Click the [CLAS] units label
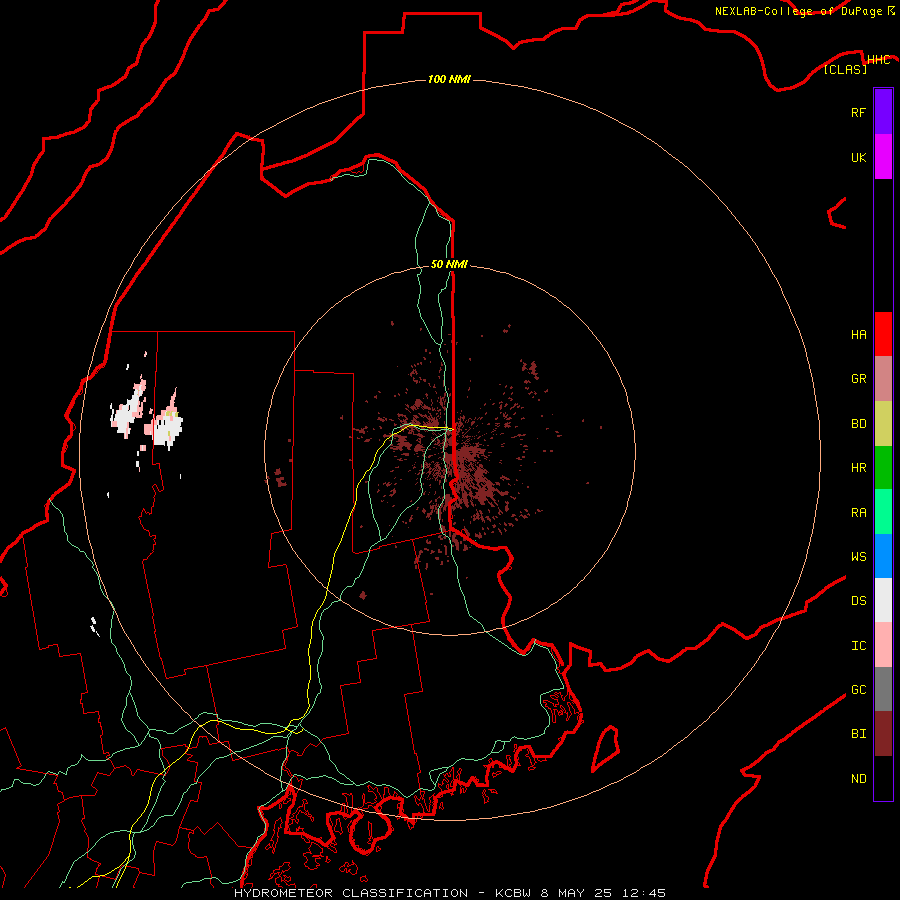Image resolution: width=900 pixels, height=900 pixels. [x=845, y=70]
